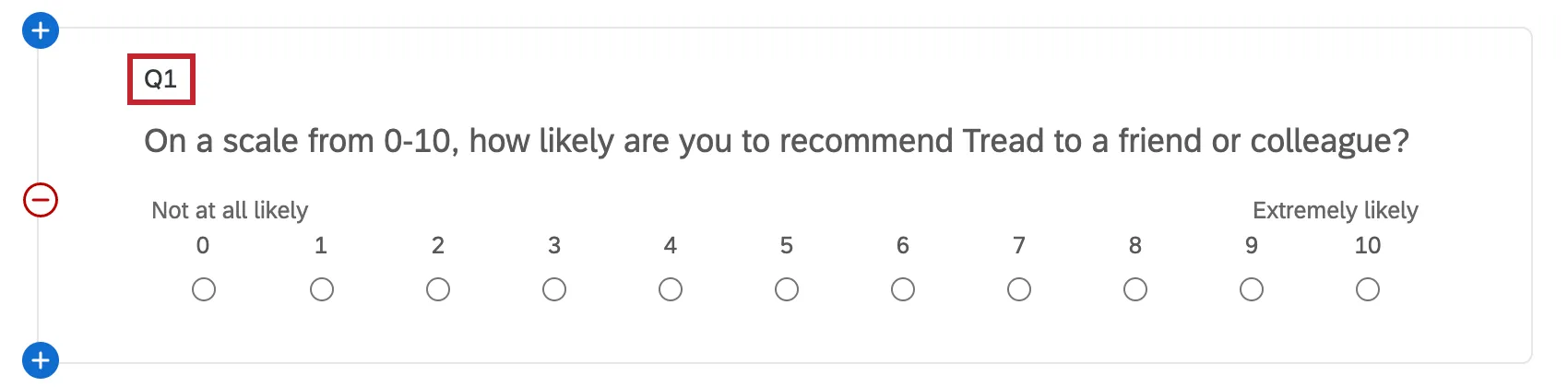Pick the radio button under 2
Viewport: 1568px width, 387px height.
pyautogui.click(x=438, y=289)
